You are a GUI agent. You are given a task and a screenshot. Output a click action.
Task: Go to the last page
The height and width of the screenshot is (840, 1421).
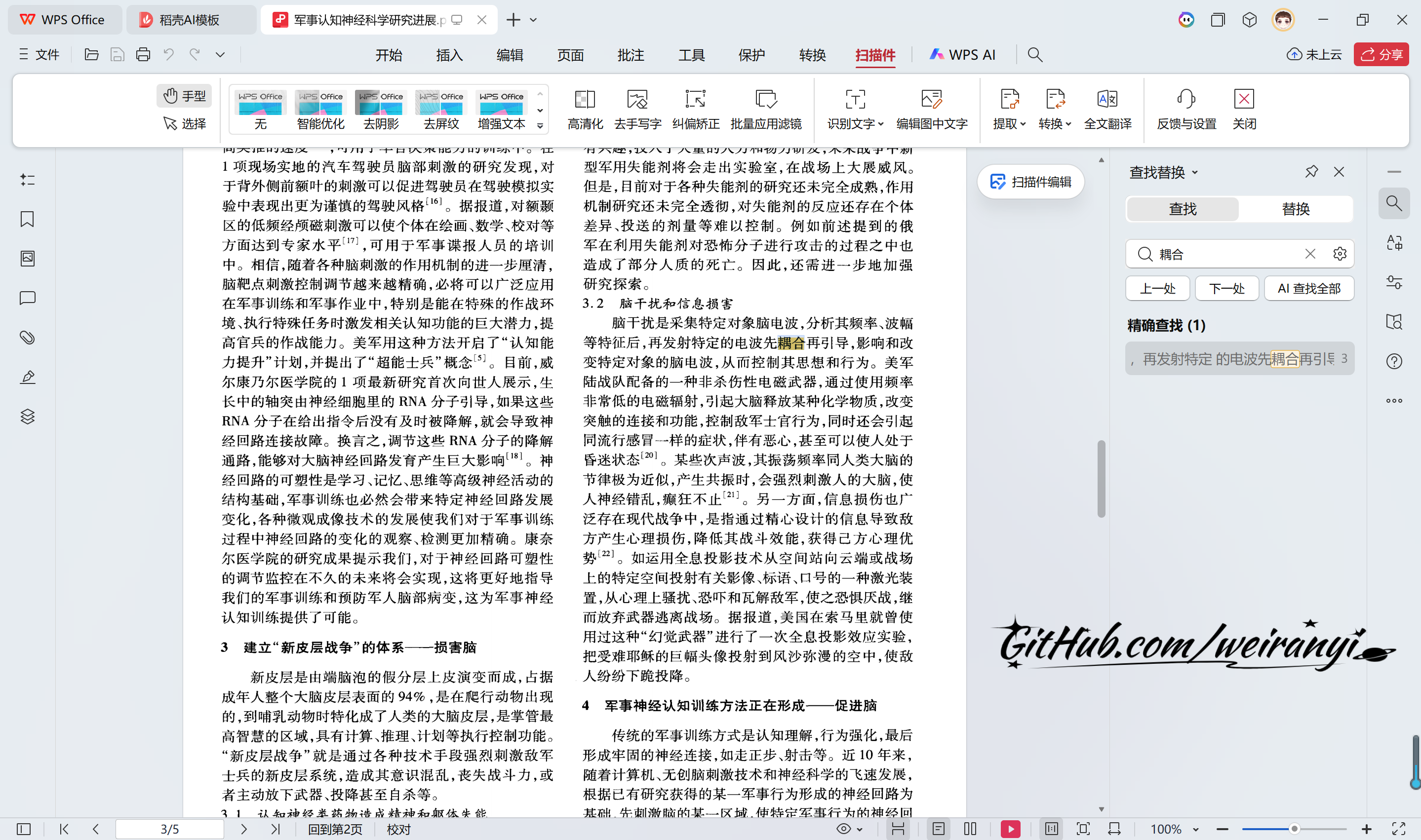[276, 829]
